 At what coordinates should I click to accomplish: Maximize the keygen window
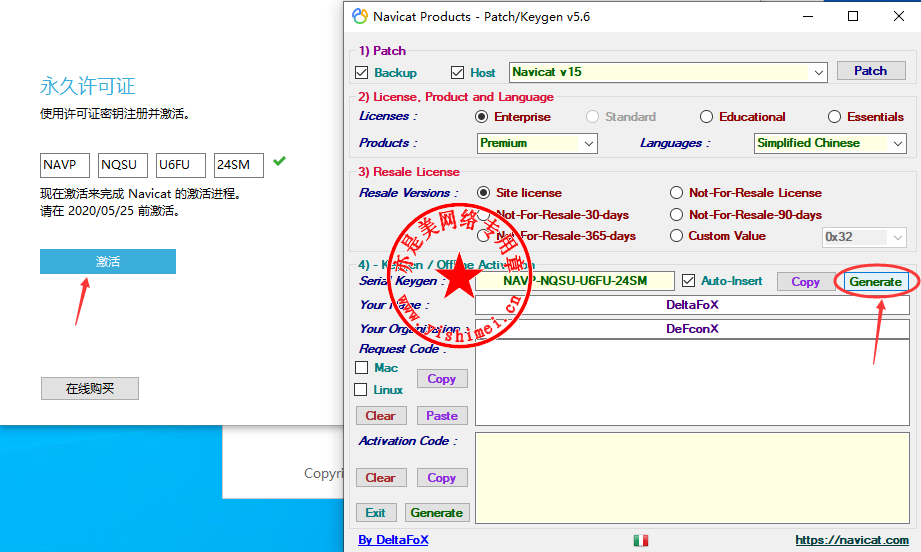point(853,16)
